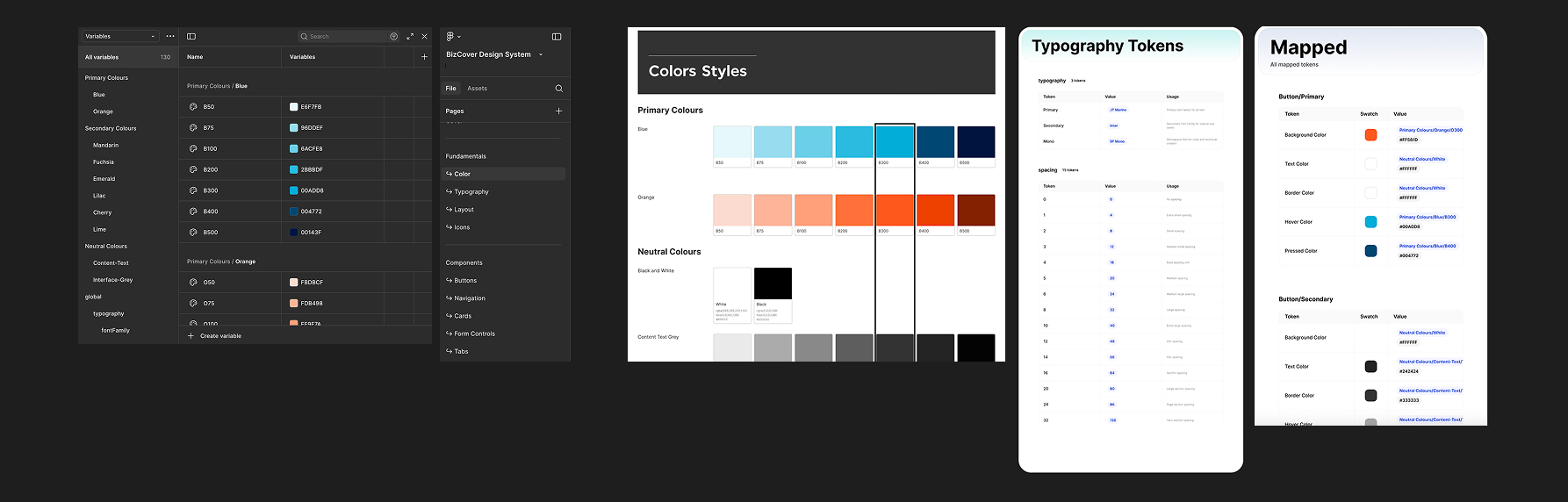
Task: Expand the BizCover Design System file menu
Action: point(493,54)
